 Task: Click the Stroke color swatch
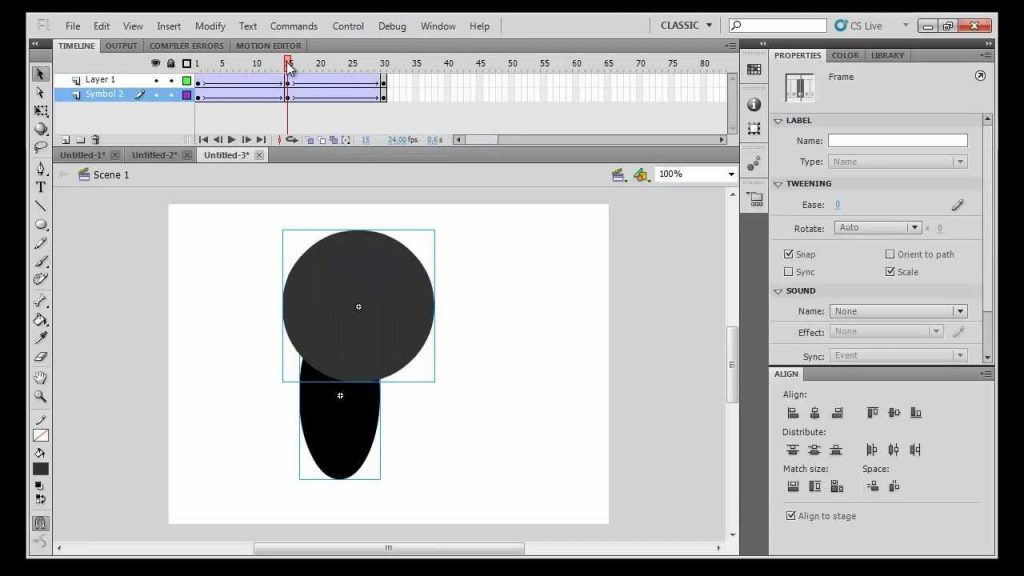click(40, 436)
